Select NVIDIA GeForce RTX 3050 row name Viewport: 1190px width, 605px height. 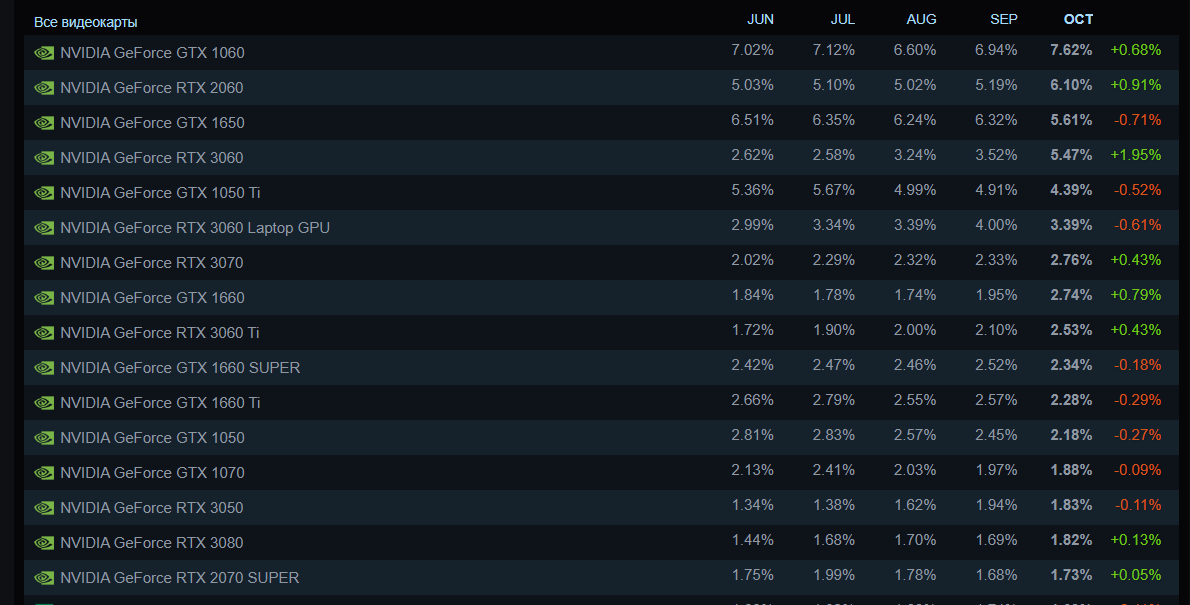coord(151,508)
